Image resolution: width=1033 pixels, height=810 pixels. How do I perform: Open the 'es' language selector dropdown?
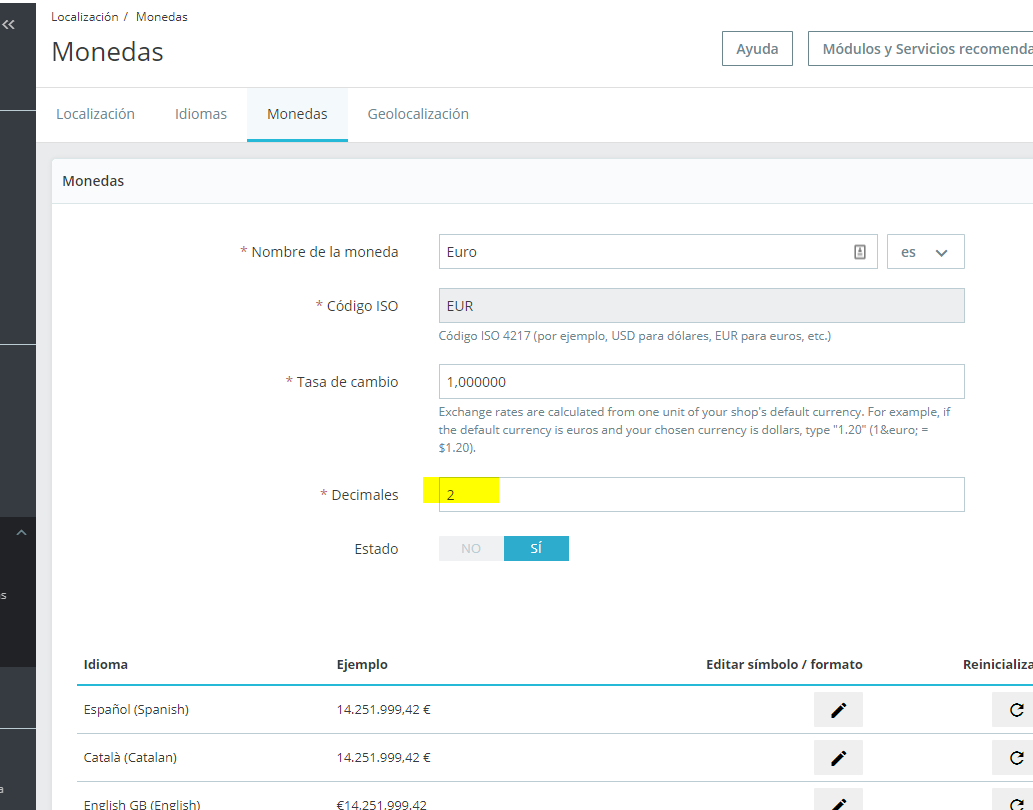pyautogui.click(x=925, y=251)
